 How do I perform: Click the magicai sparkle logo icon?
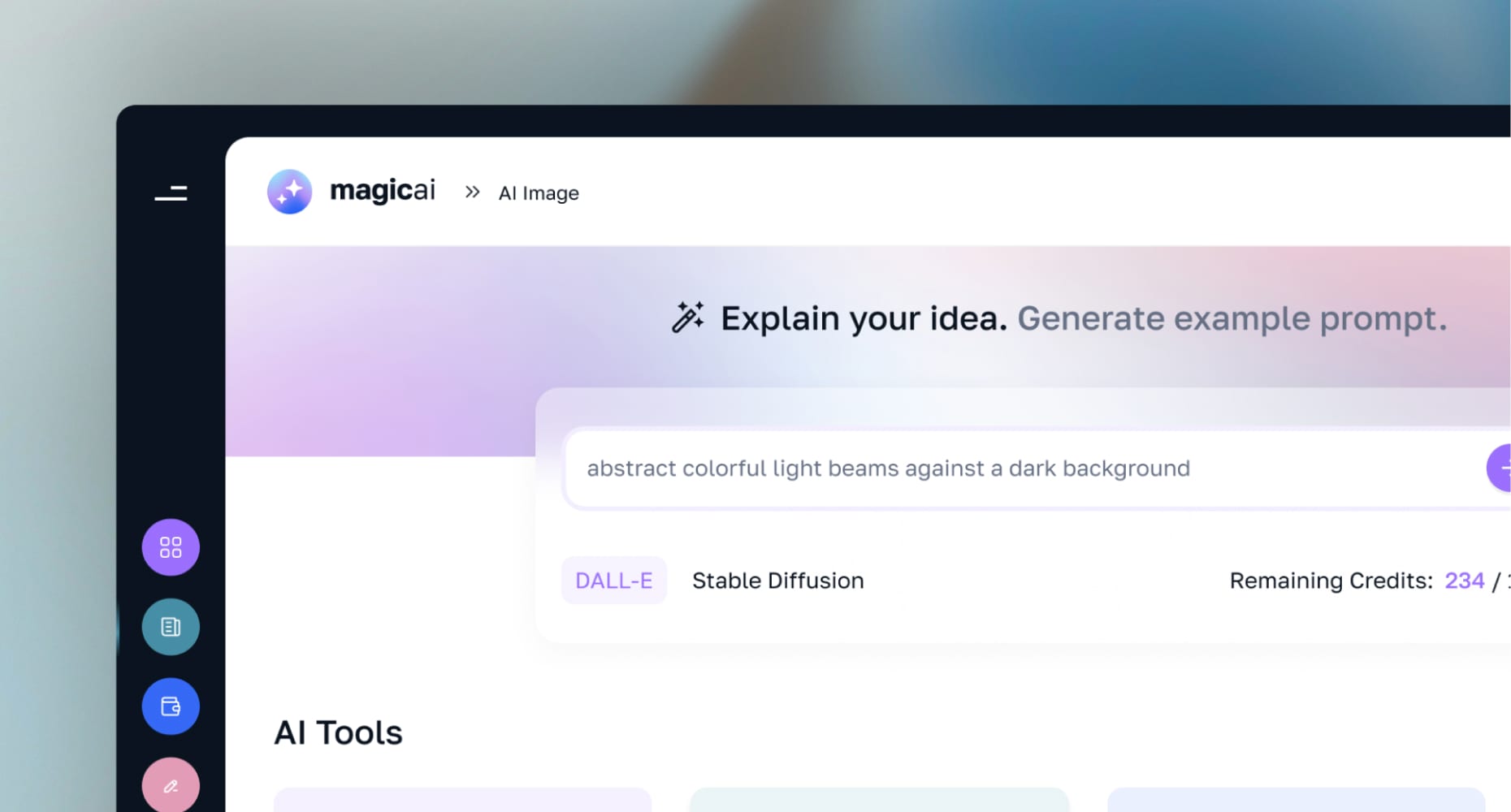pos(290,192)
